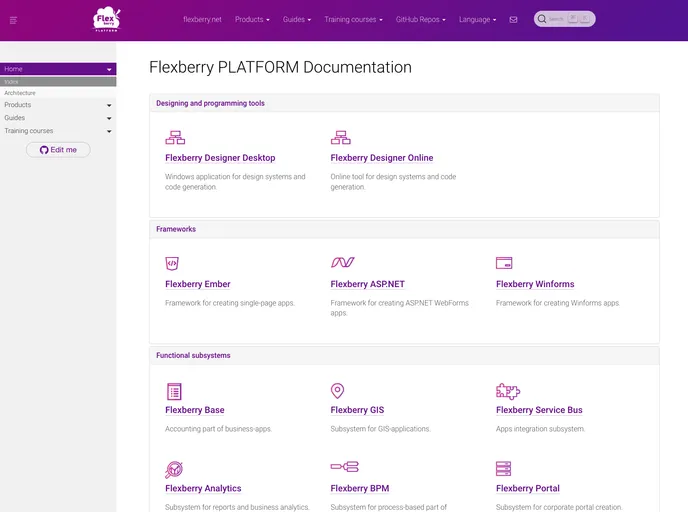Open the Flexberry Platform logo

pyautogui.click(x=107, y=19)
